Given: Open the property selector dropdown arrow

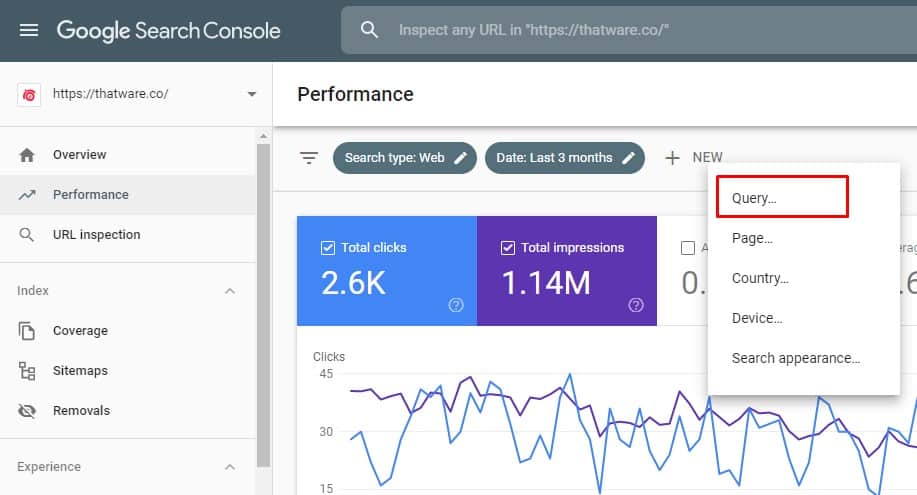Looking at the screenshot, I should tap(251, 94).
